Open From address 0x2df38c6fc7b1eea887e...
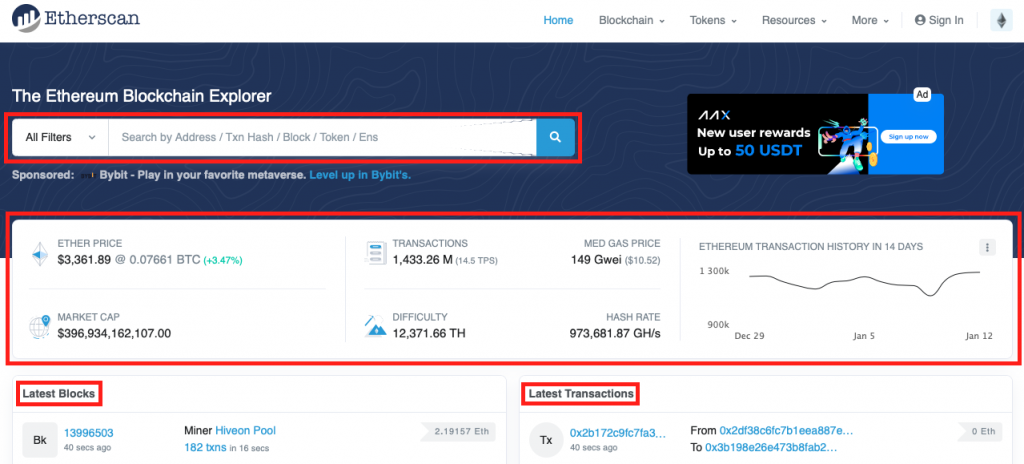This screenshot has width=1024, height=464. (x=786, y=431)
